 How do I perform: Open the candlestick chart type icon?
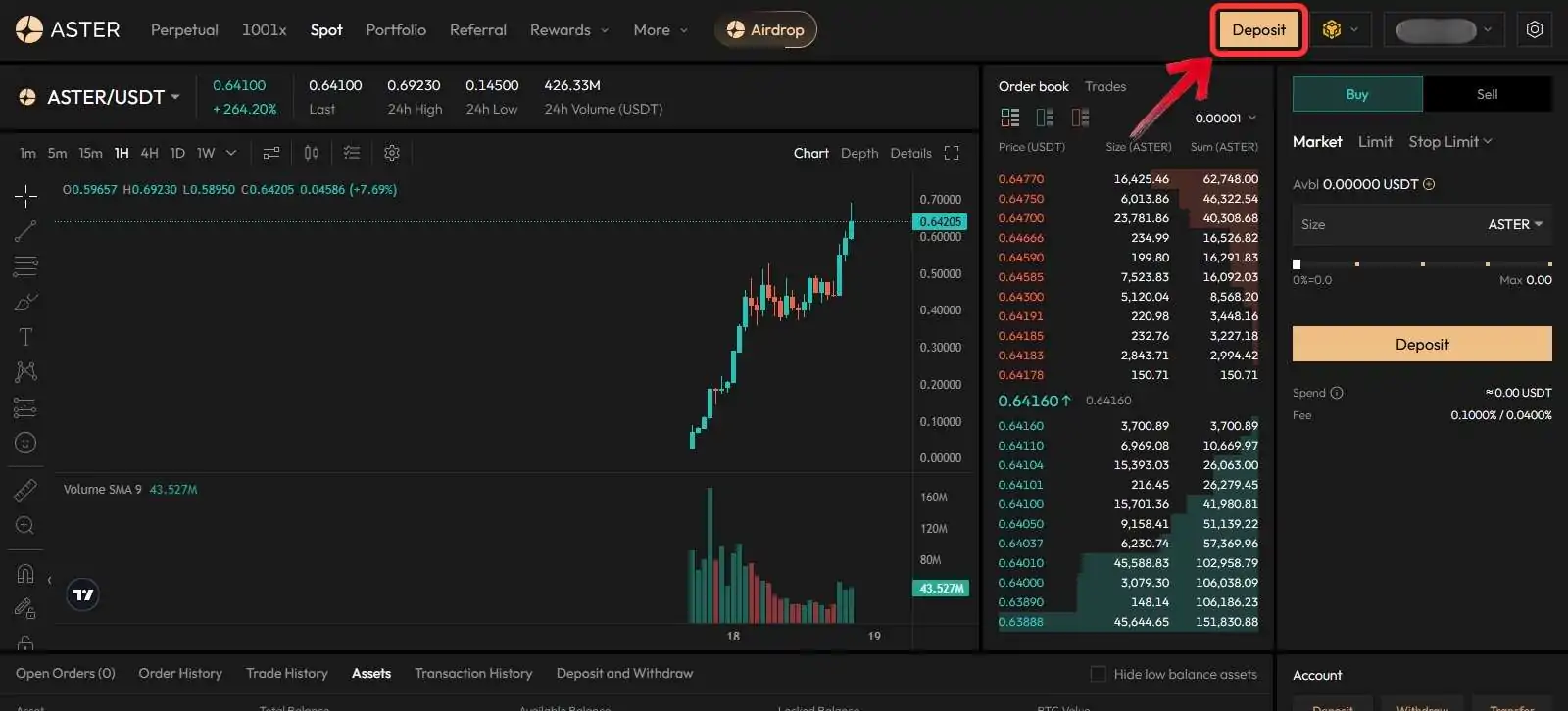click(312, 153)
